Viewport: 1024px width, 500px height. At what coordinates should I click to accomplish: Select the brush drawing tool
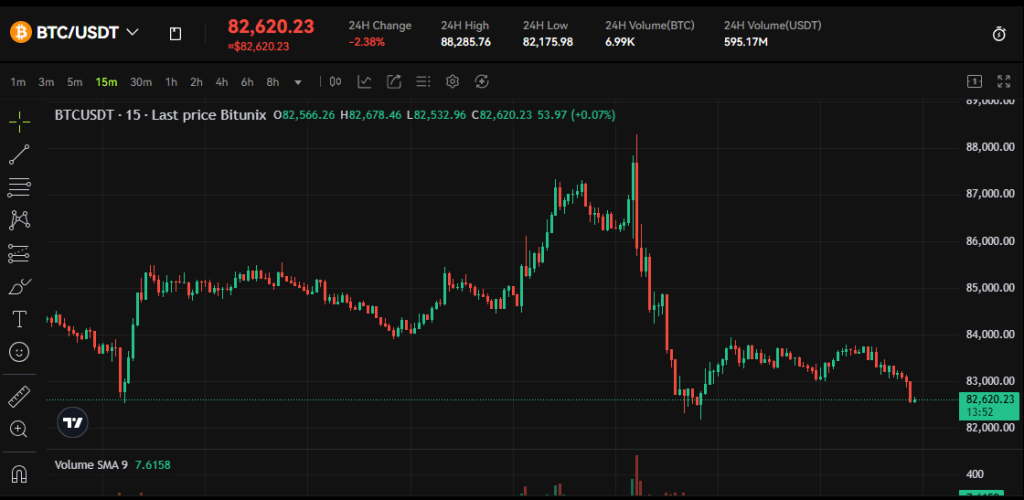20,287
